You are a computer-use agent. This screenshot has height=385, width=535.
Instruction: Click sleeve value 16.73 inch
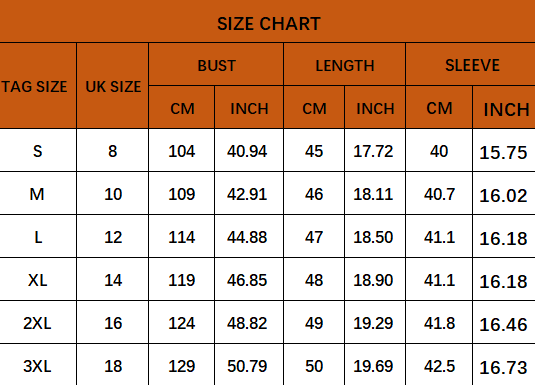click(504, 365)
